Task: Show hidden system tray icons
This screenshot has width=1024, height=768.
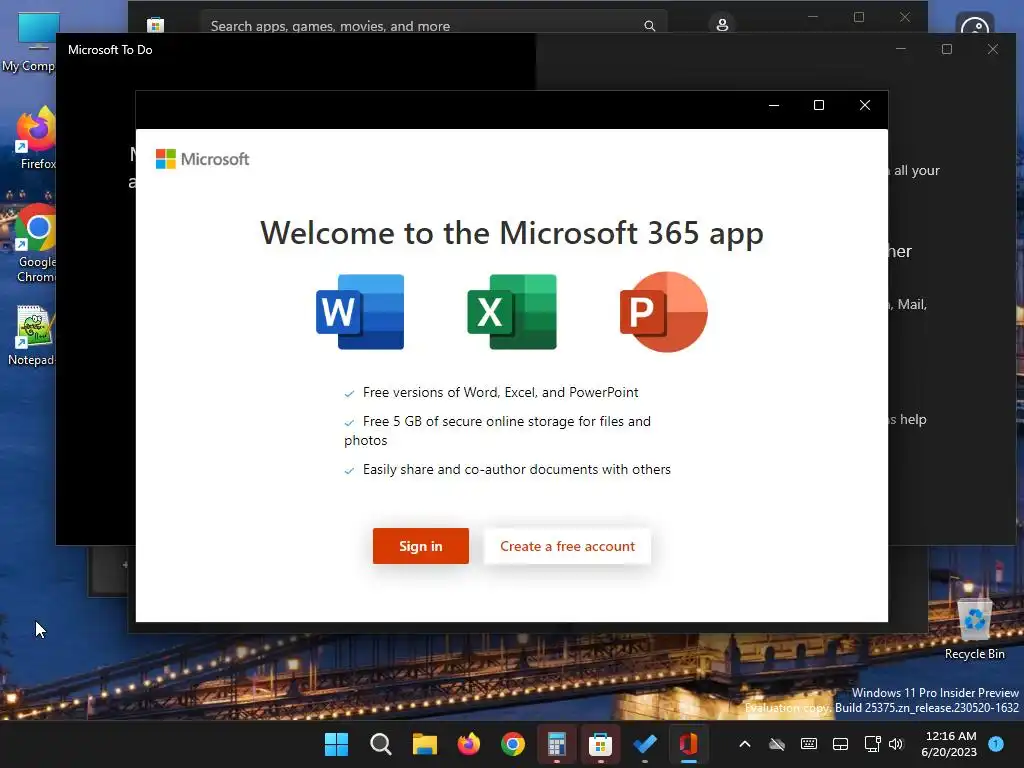Action: click(744, 744)
